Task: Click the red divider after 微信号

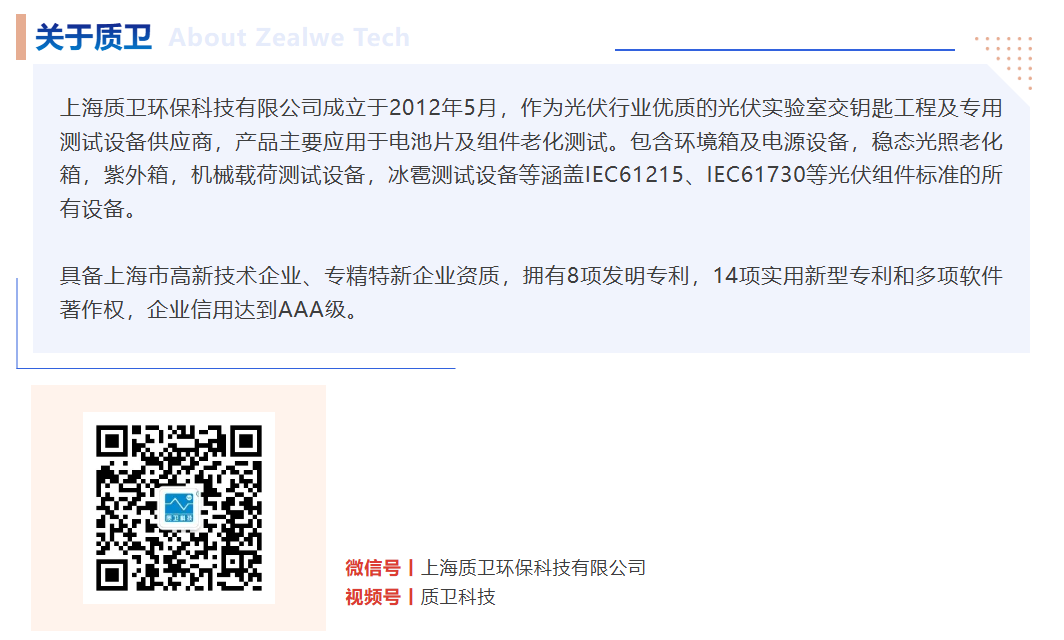Action: tap(411, 568)
